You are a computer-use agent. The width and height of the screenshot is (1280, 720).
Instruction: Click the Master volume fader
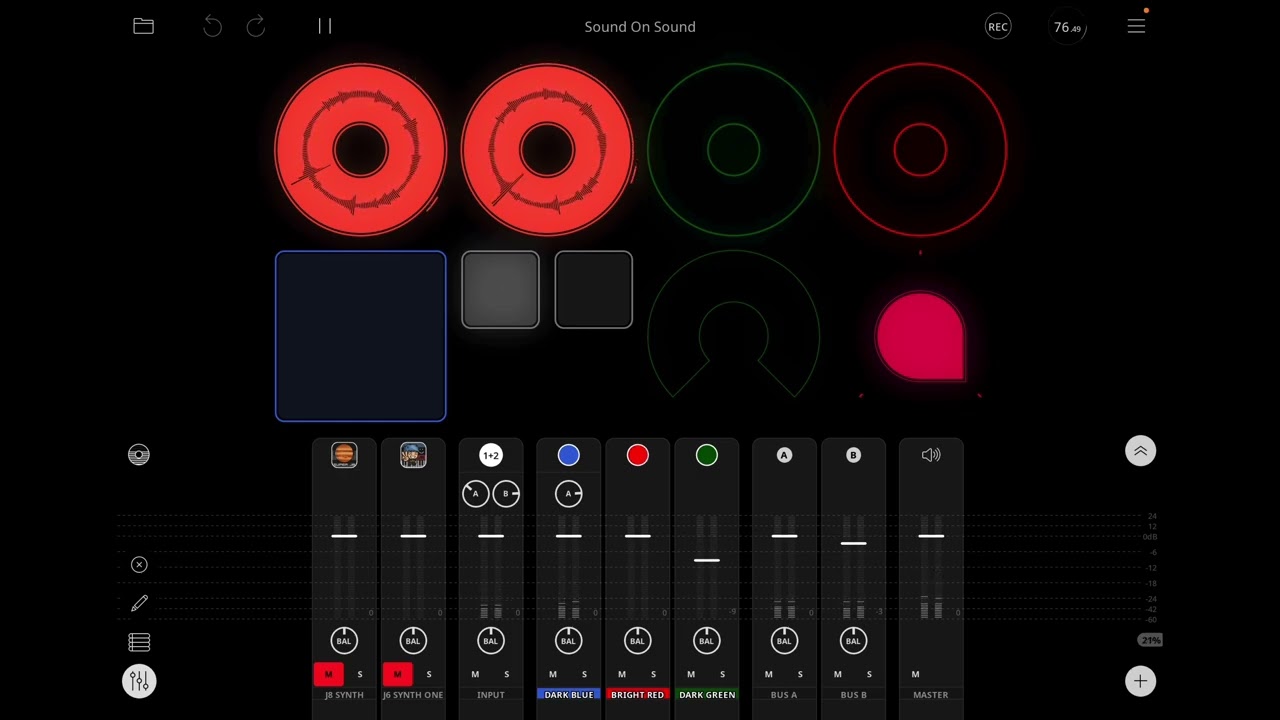click(x=931, y=536)
